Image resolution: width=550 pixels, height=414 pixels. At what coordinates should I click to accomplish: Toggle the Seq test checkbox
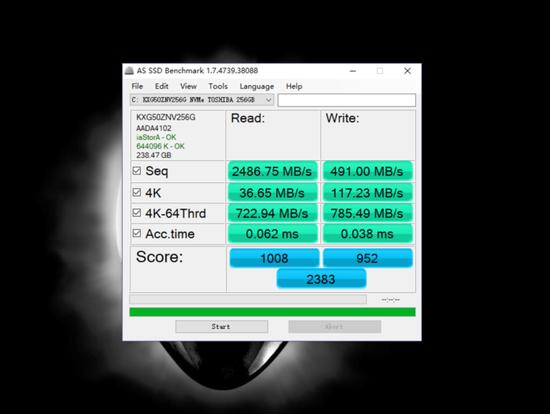(137, 171)
